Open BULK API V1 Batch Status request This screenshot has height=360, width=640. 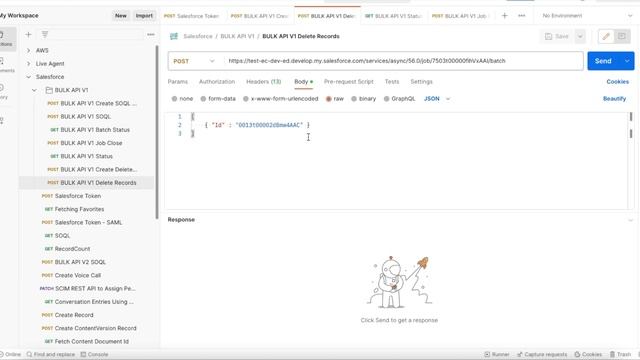[x=90, y=130]
